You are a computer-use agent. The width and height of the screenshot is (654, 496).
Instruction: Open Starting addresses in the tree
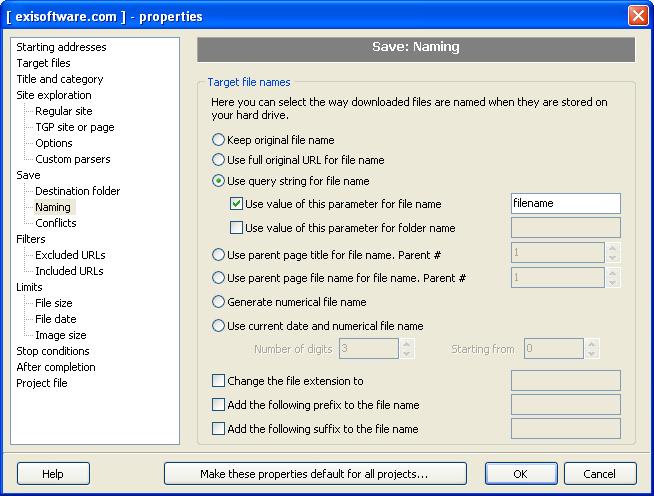(x=61, y=47)
